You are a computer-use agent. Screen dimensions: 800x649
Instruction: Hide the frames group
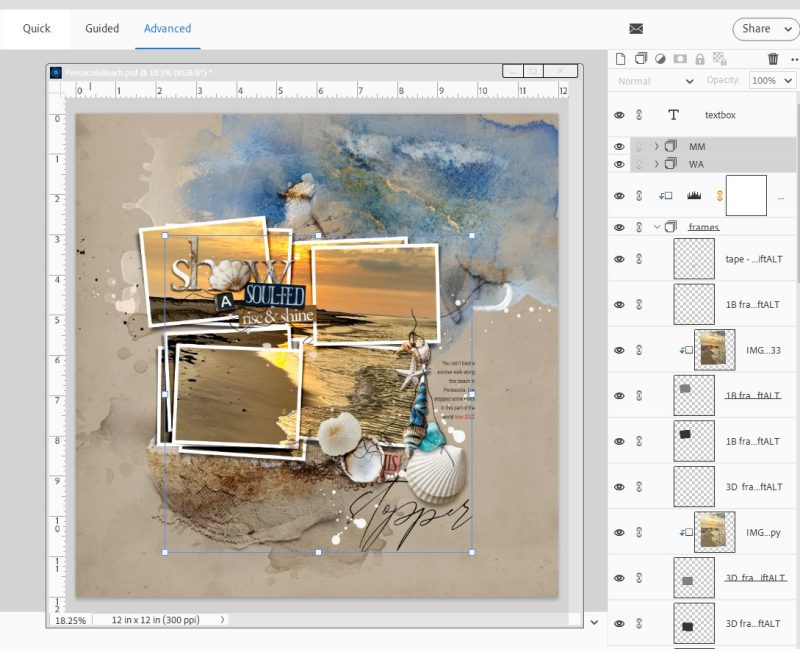pyautogui.click(x=619, y=228)
